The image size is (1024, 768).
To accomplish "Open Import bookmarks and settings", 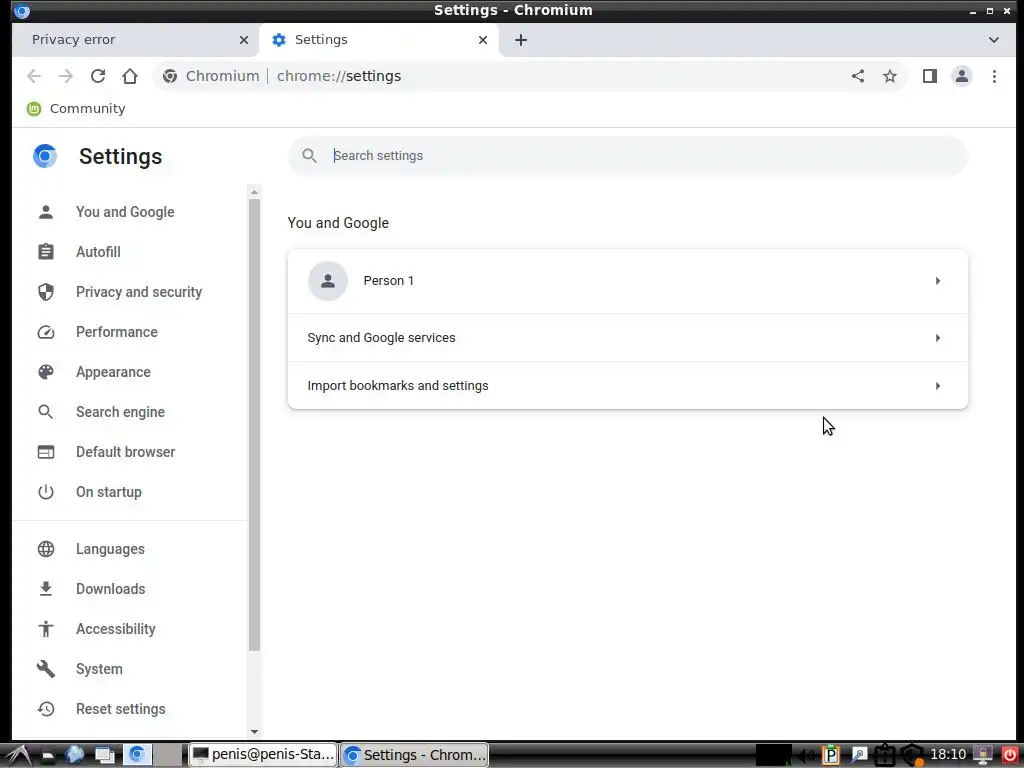I will [628, 385].
